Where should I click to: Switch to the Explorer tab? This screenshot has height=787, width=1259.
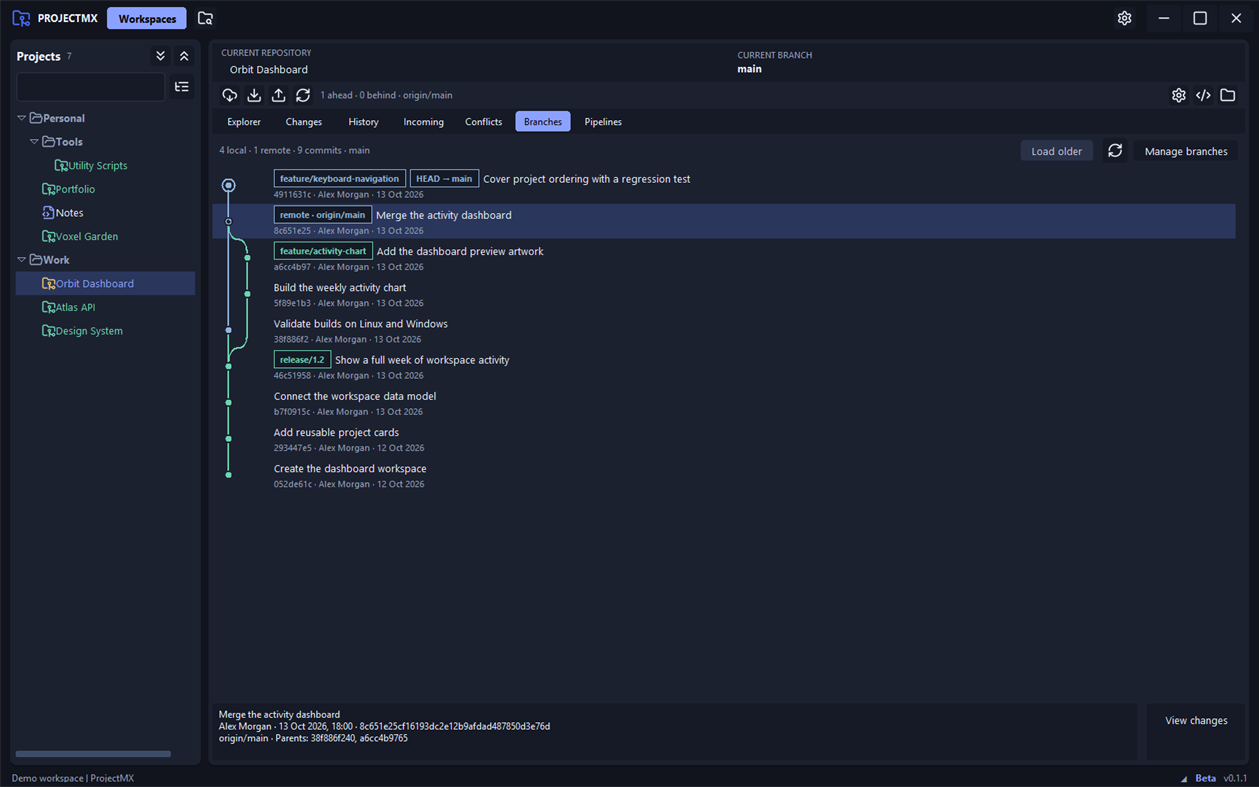[244, 122]
